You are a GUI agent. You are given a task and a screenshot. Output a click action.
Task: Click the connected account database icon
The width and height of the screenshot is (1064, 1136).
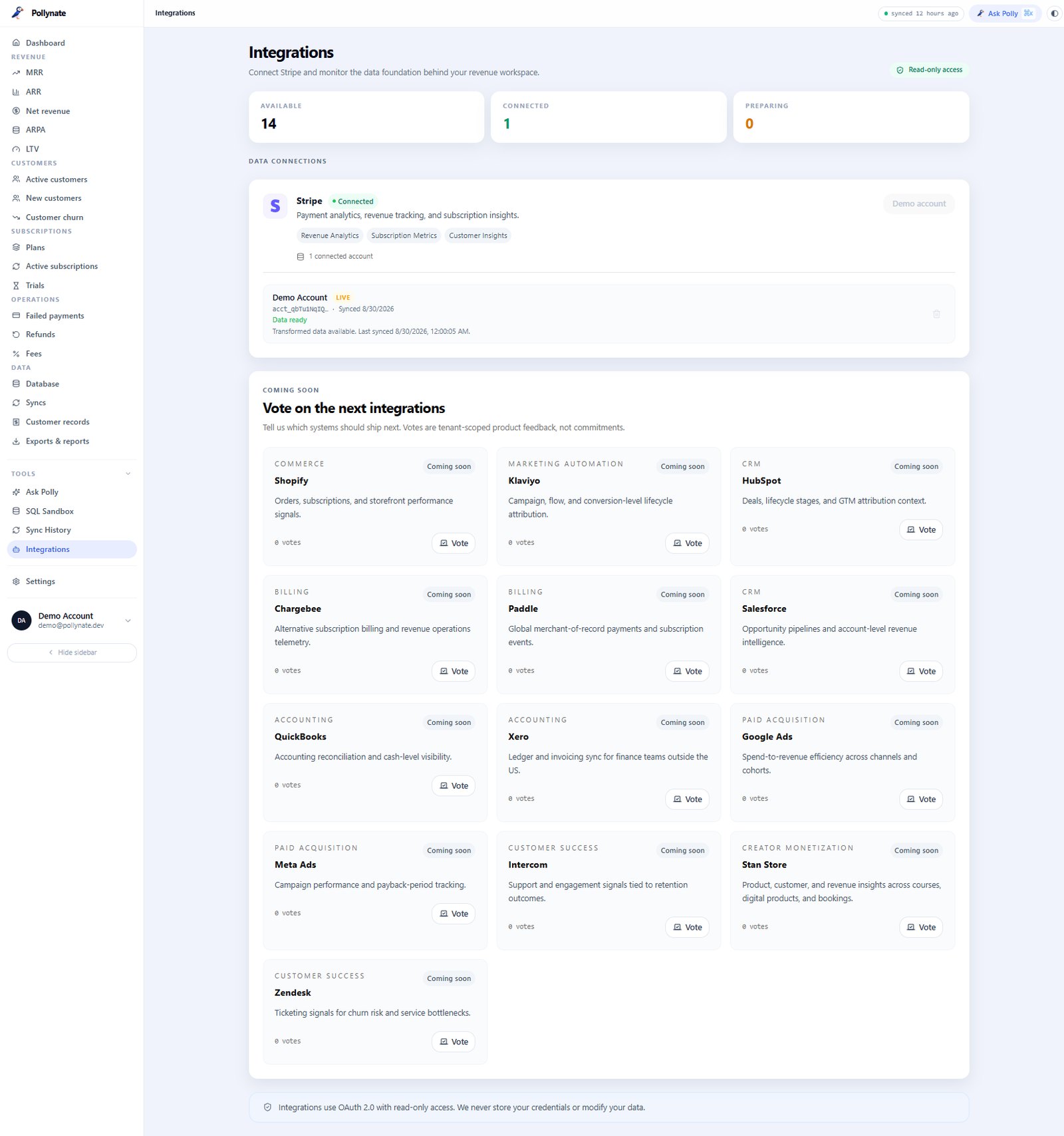coord(301,257)
